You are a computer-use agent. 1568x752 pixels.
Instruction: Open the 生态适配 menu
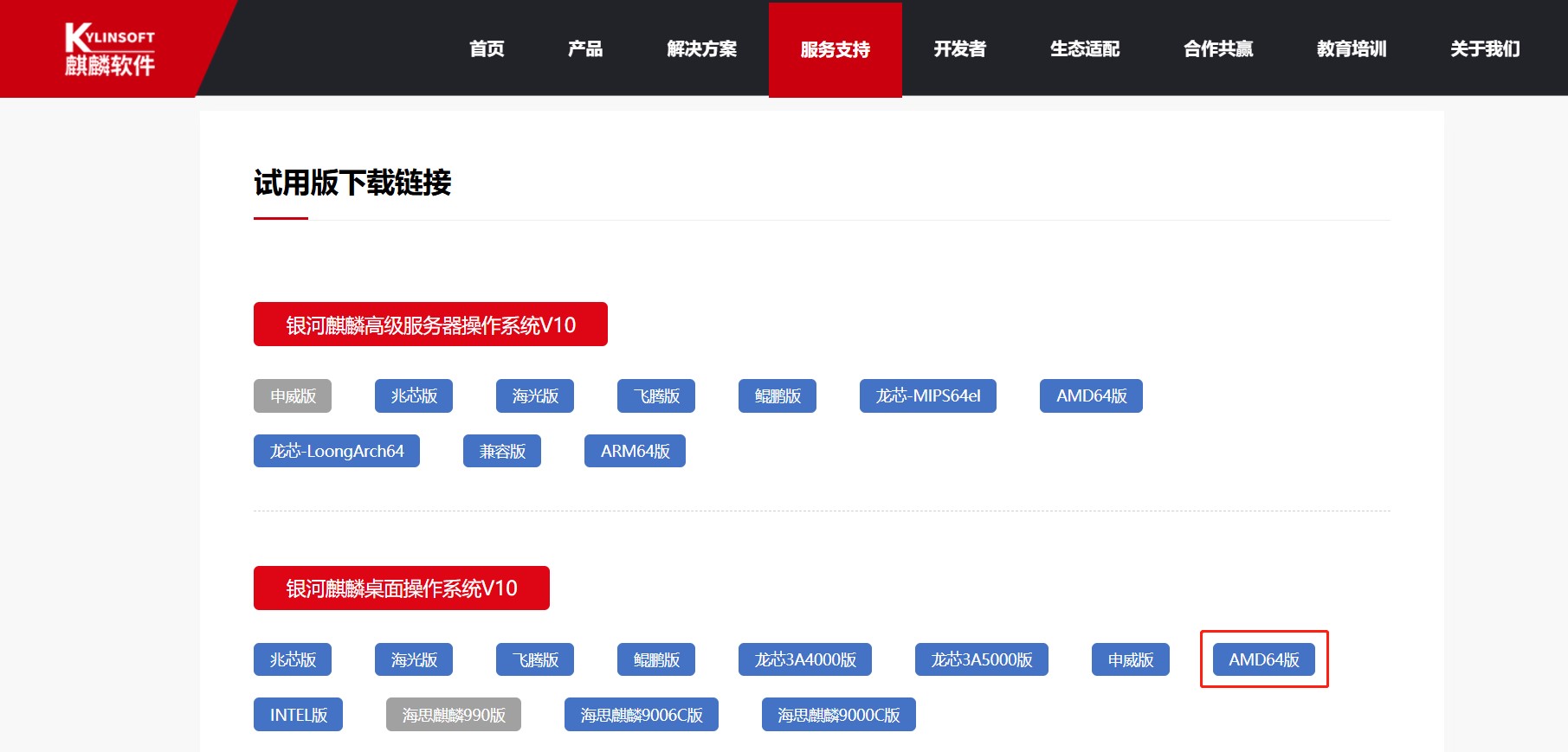[x=1085, y=49]
